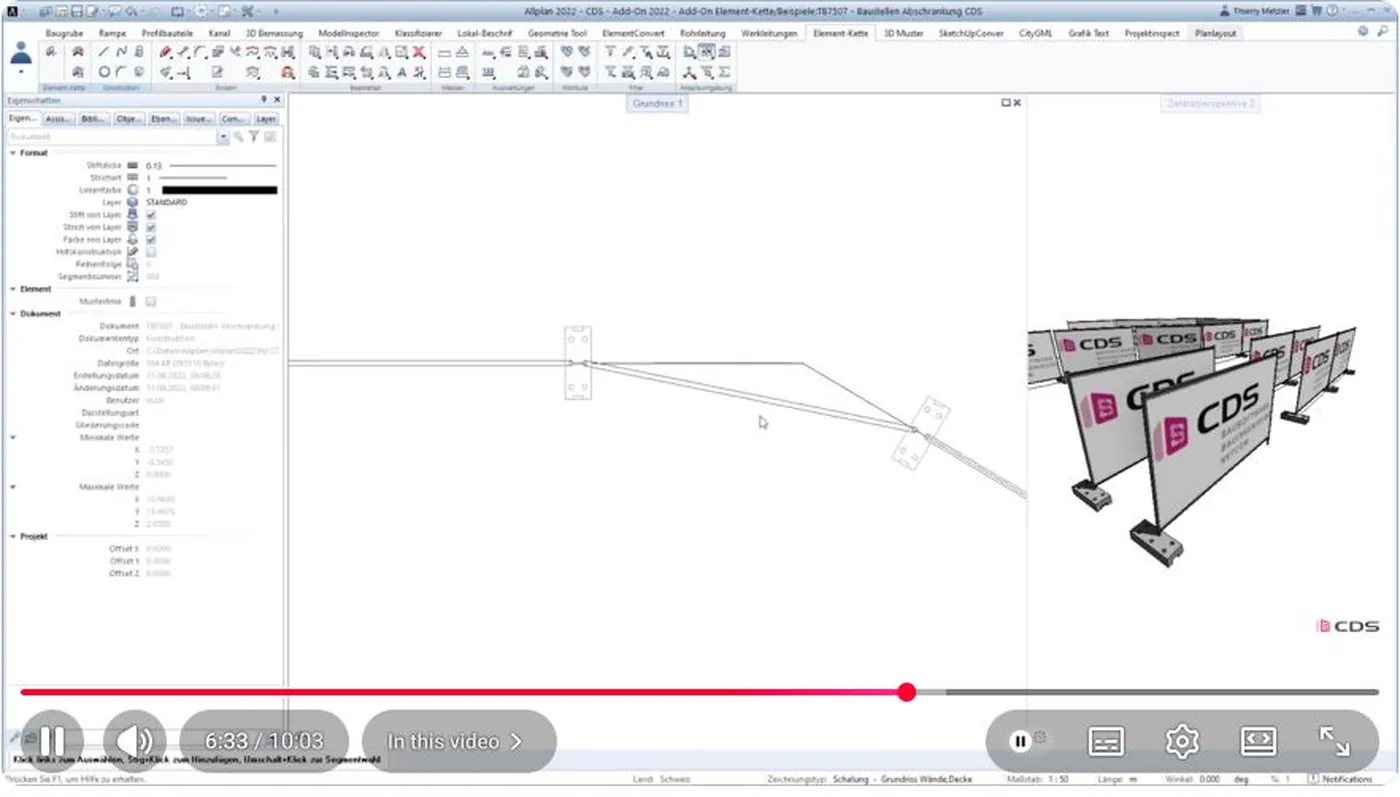Select the circle construction tool

pyautogui.click(x=104, y=72)
